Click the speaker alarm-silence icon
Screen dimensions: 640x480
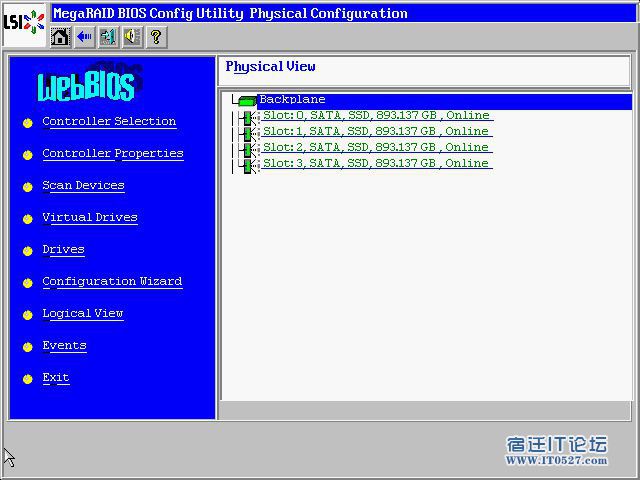(133, 37)
